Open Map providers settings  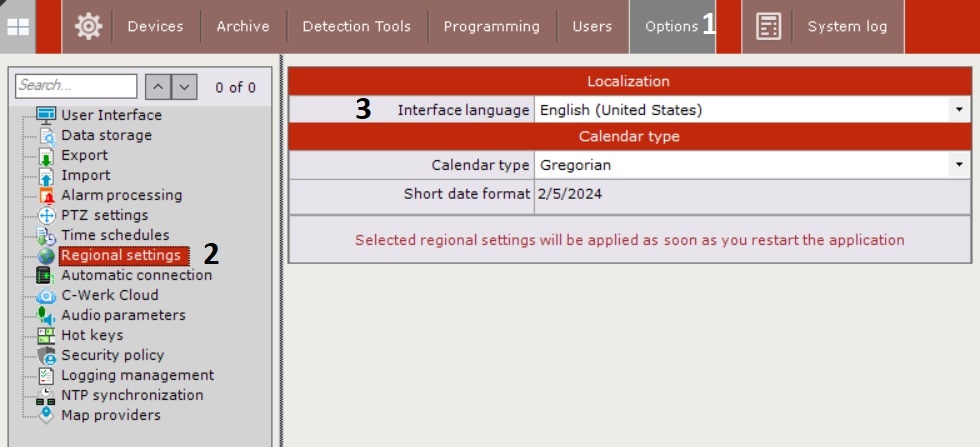point(110,415)
